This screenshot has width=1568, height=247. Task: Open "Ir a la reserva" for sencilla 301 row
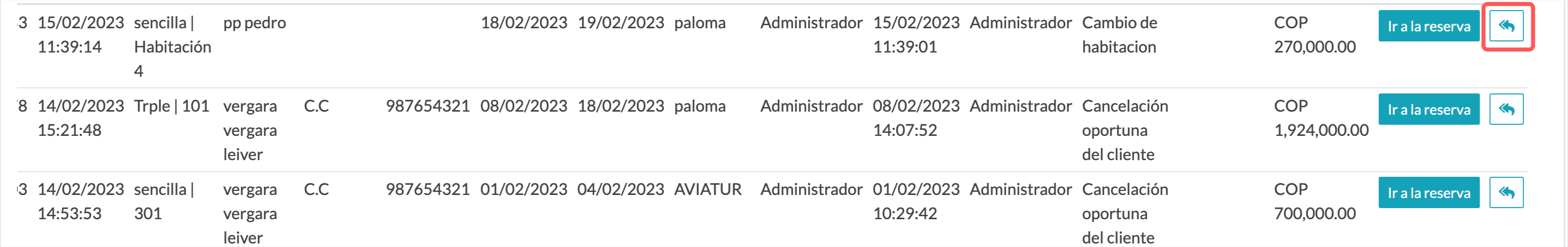[x=1428, y=193]
